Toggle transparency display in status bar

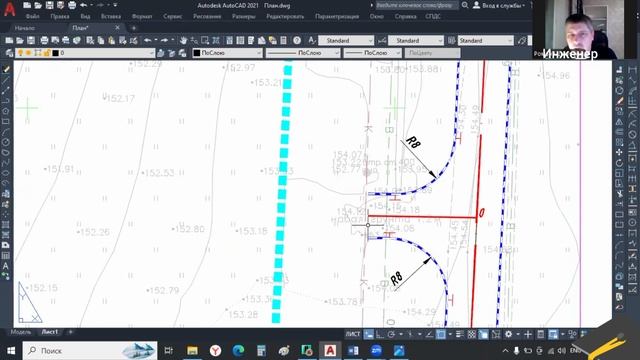[x=471, y=334]
